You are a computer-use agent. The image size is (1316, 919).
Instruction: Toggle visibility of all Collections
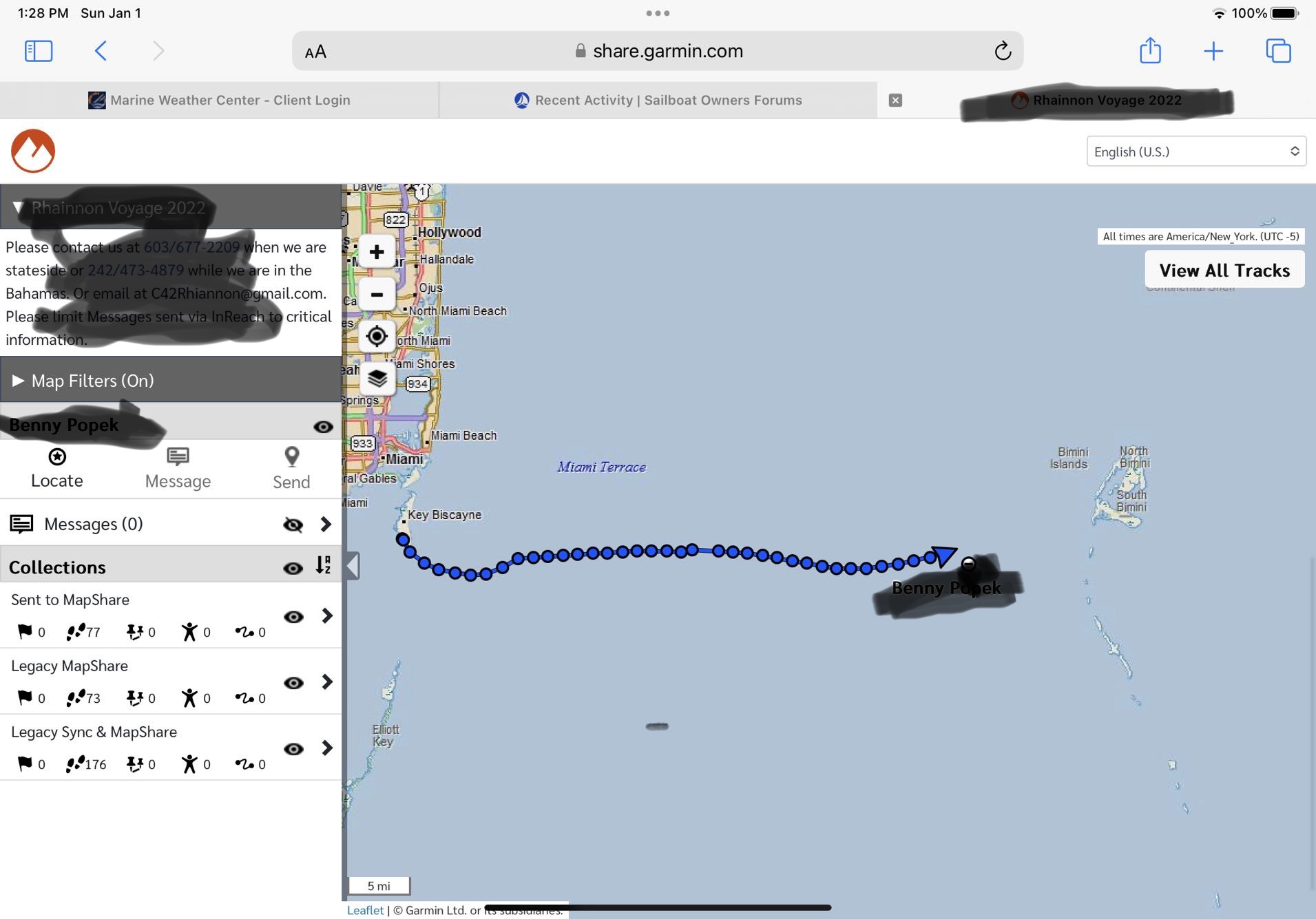pos(293,568)
